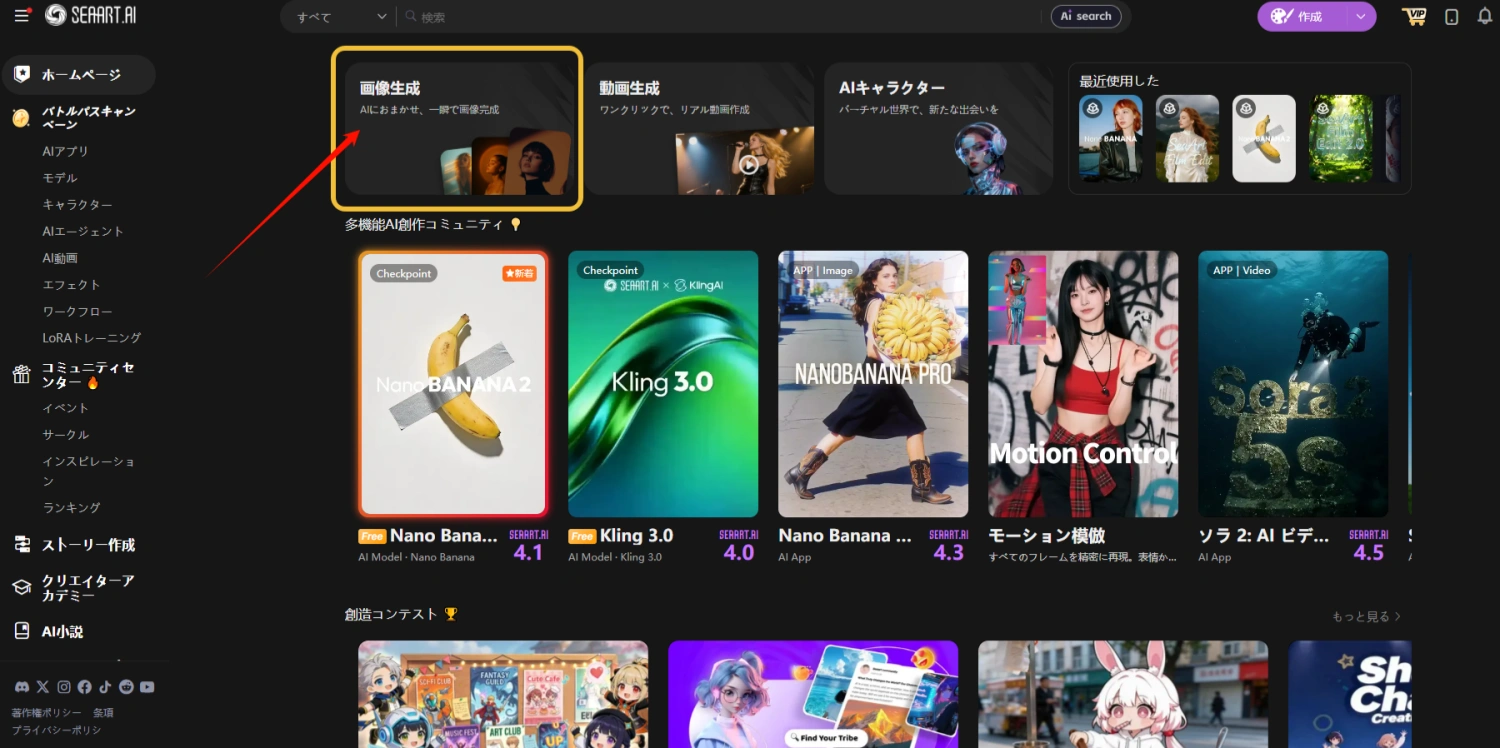
Task: Click the purple 作成 button
Action: [x=1299, y=16]
